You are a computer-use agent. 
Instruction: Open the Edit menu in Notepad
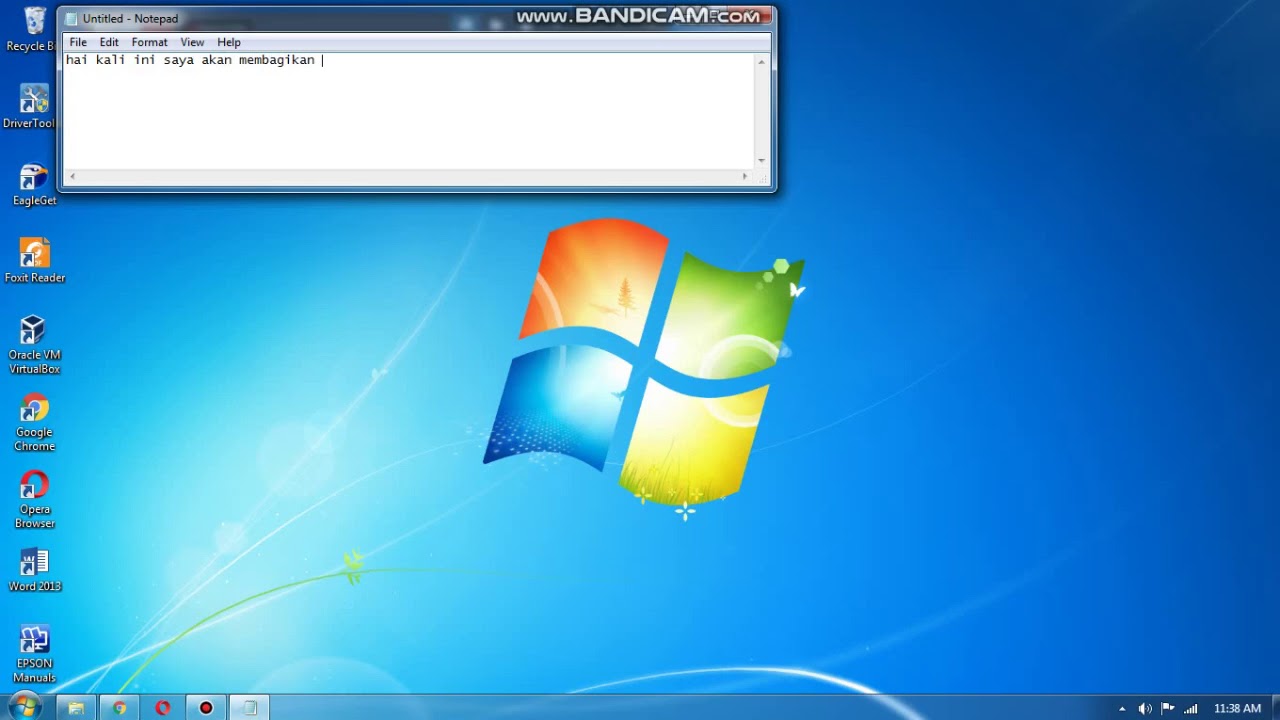pos(109,42)
